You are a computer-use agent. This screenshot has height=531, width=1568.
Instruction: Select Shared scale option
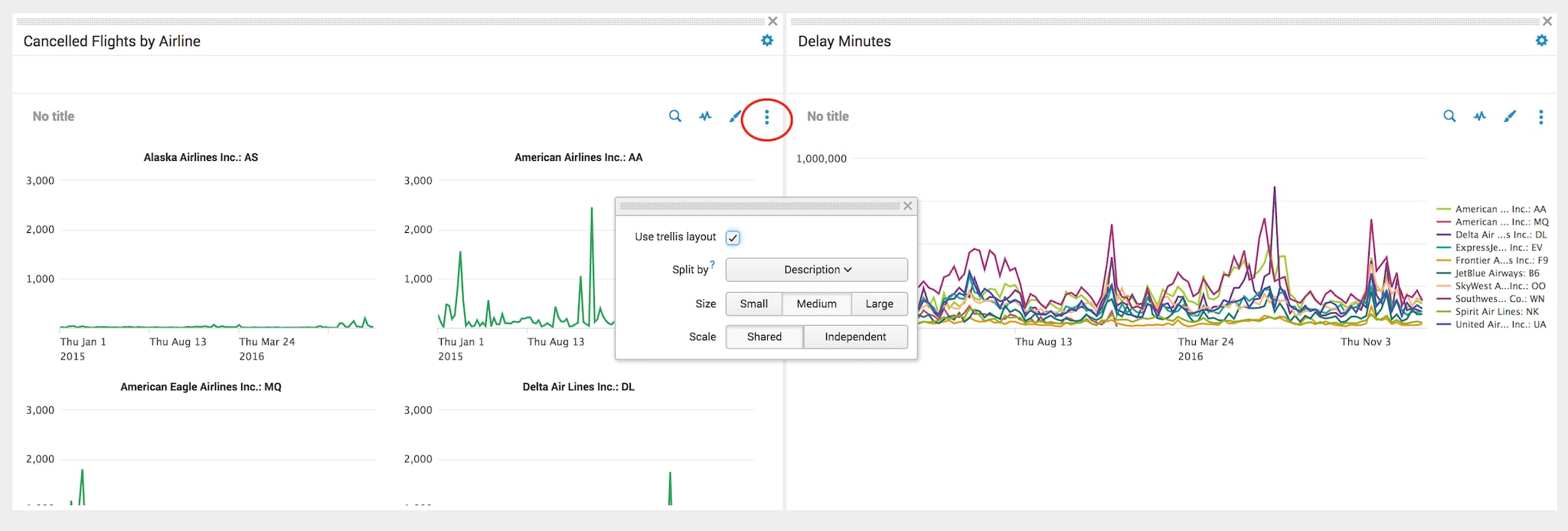coord(764,337)
